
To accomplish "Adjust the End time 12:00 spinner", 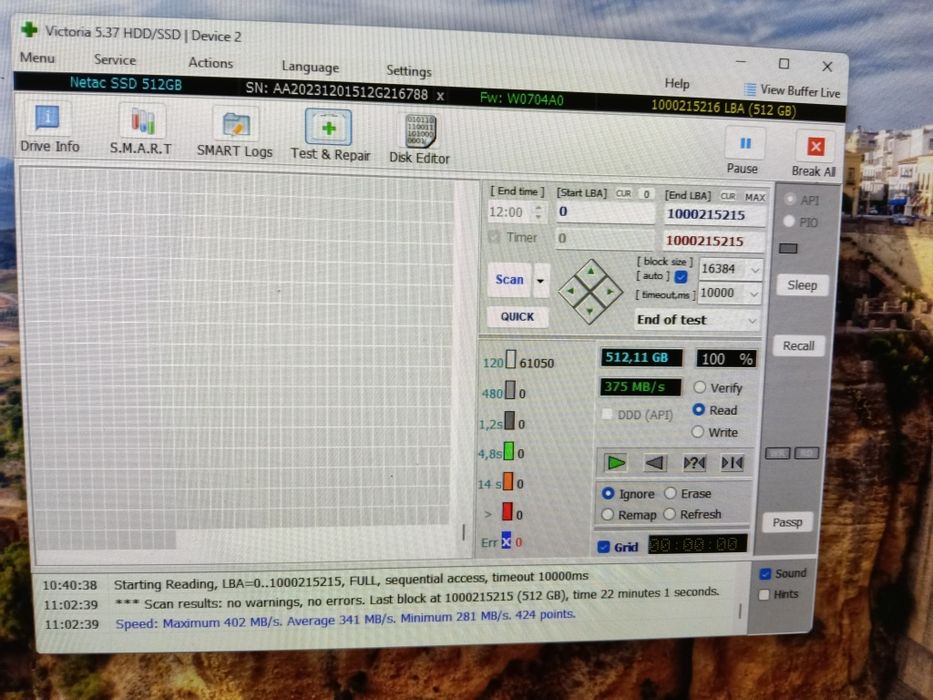I will 538,212.
